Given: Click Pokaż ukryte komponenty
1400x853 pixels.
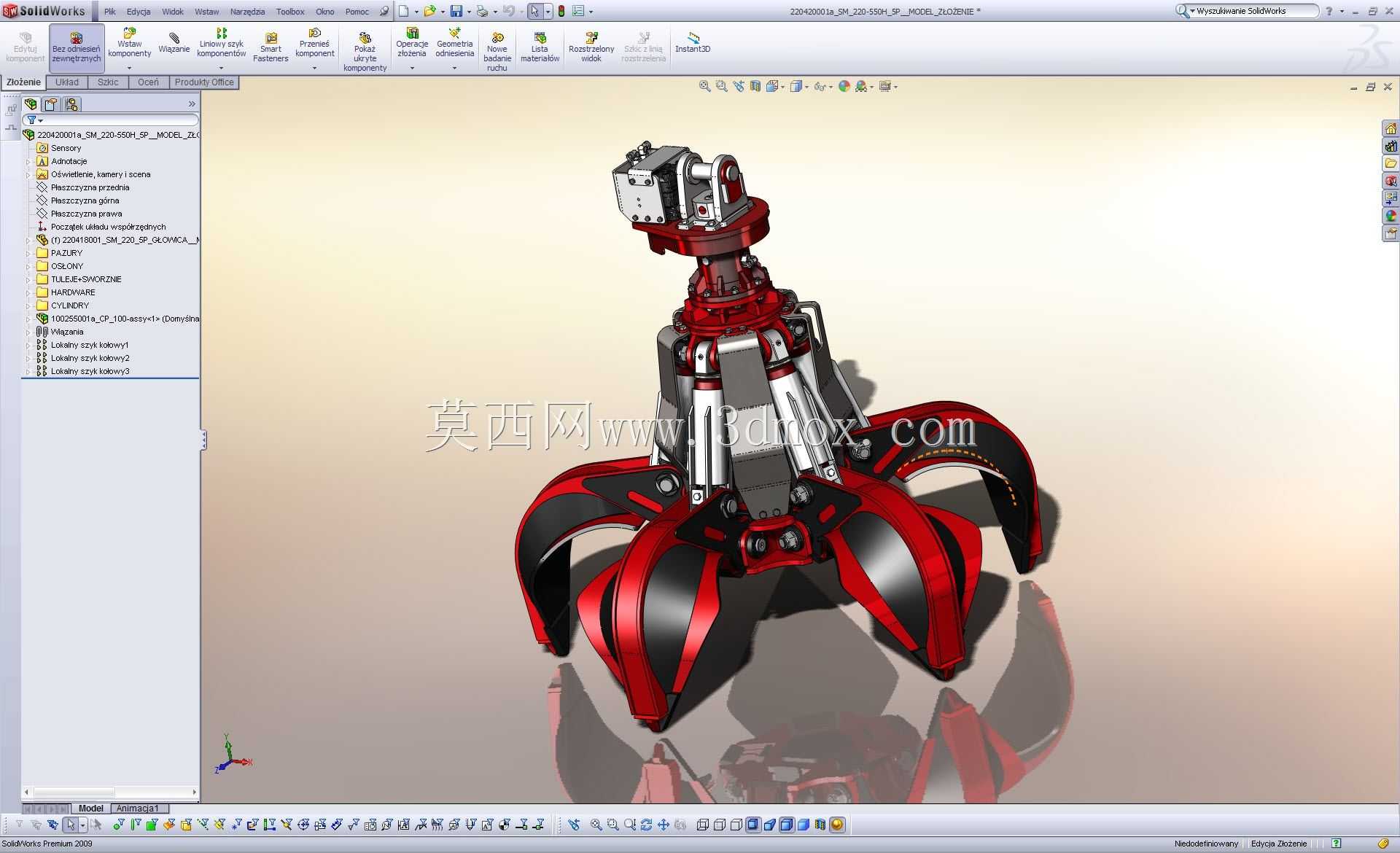Looking at the screenshot, I should (x=365, y=51).
